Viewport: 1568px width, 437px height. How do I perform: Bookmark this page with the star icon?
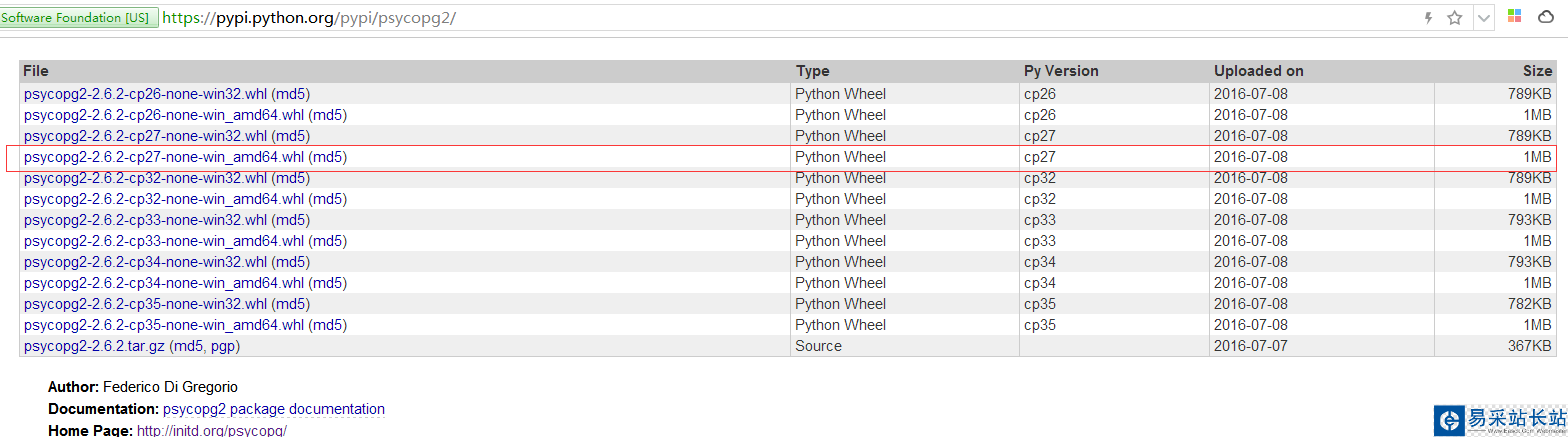[1455, 18]
